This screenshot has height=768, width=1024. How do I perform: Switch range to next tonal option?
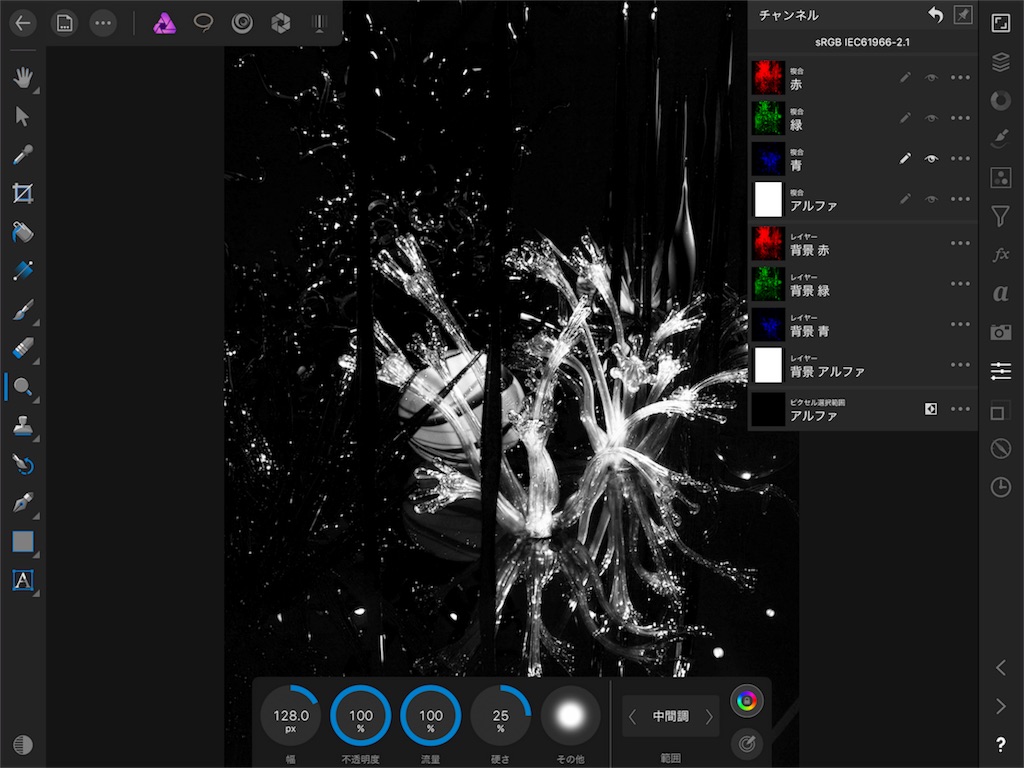709,717
